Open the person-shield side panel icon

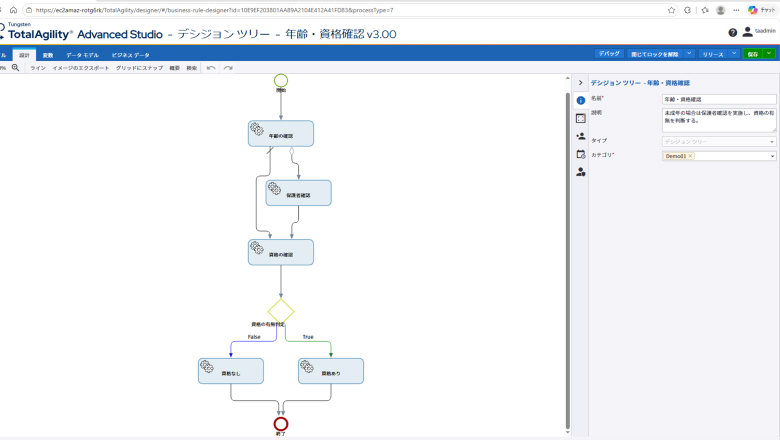pos(581,172)
